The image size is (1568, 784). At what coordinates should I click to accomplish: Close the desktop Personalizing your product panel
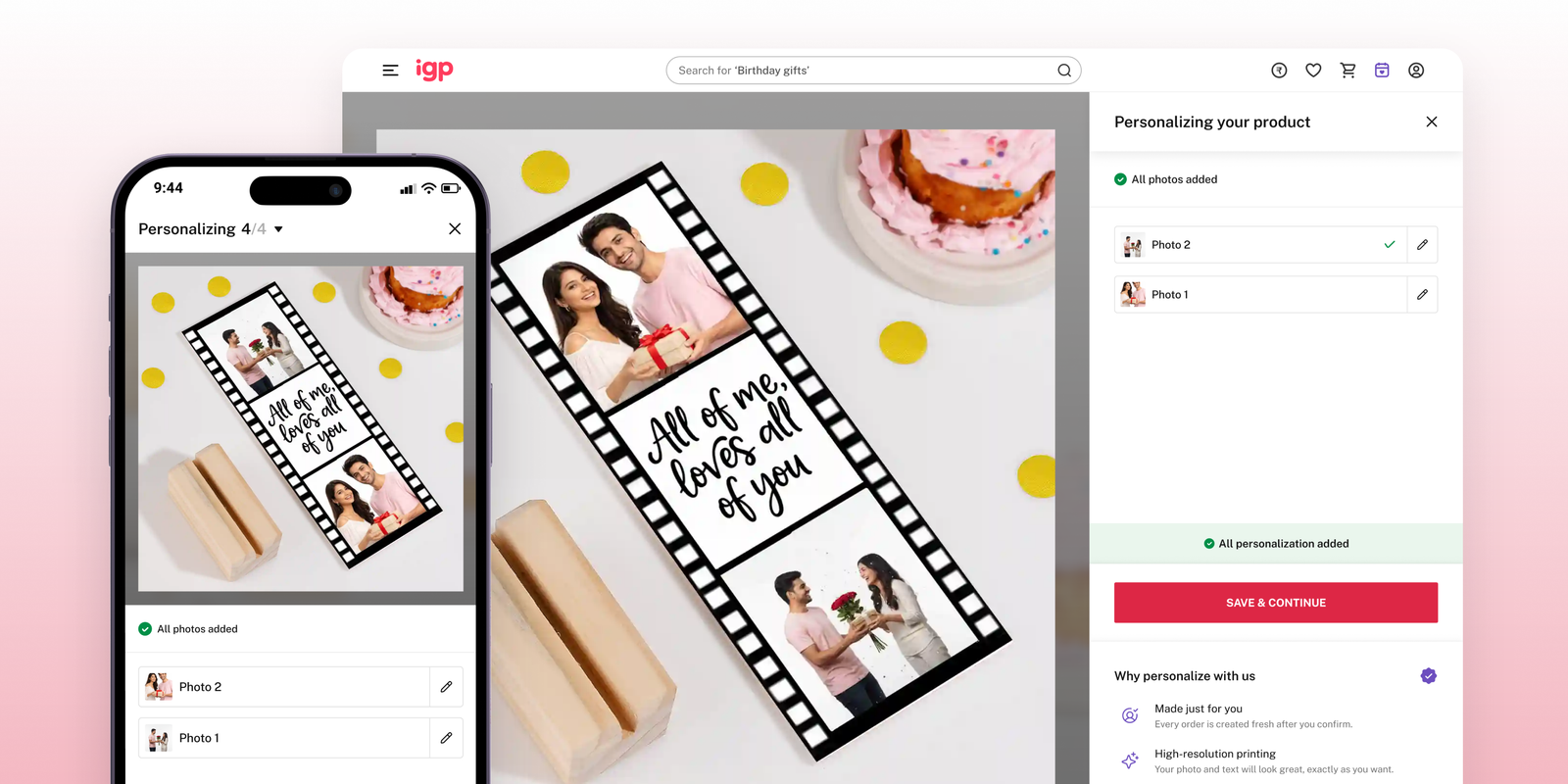point(1432,122)
